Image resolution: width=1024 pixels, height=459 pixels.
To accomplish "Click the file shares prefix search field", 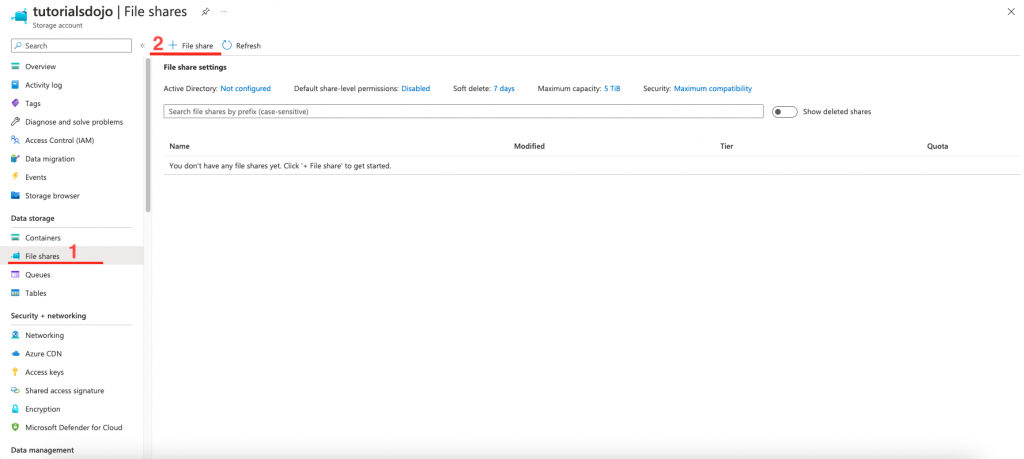I will (463, 112).
